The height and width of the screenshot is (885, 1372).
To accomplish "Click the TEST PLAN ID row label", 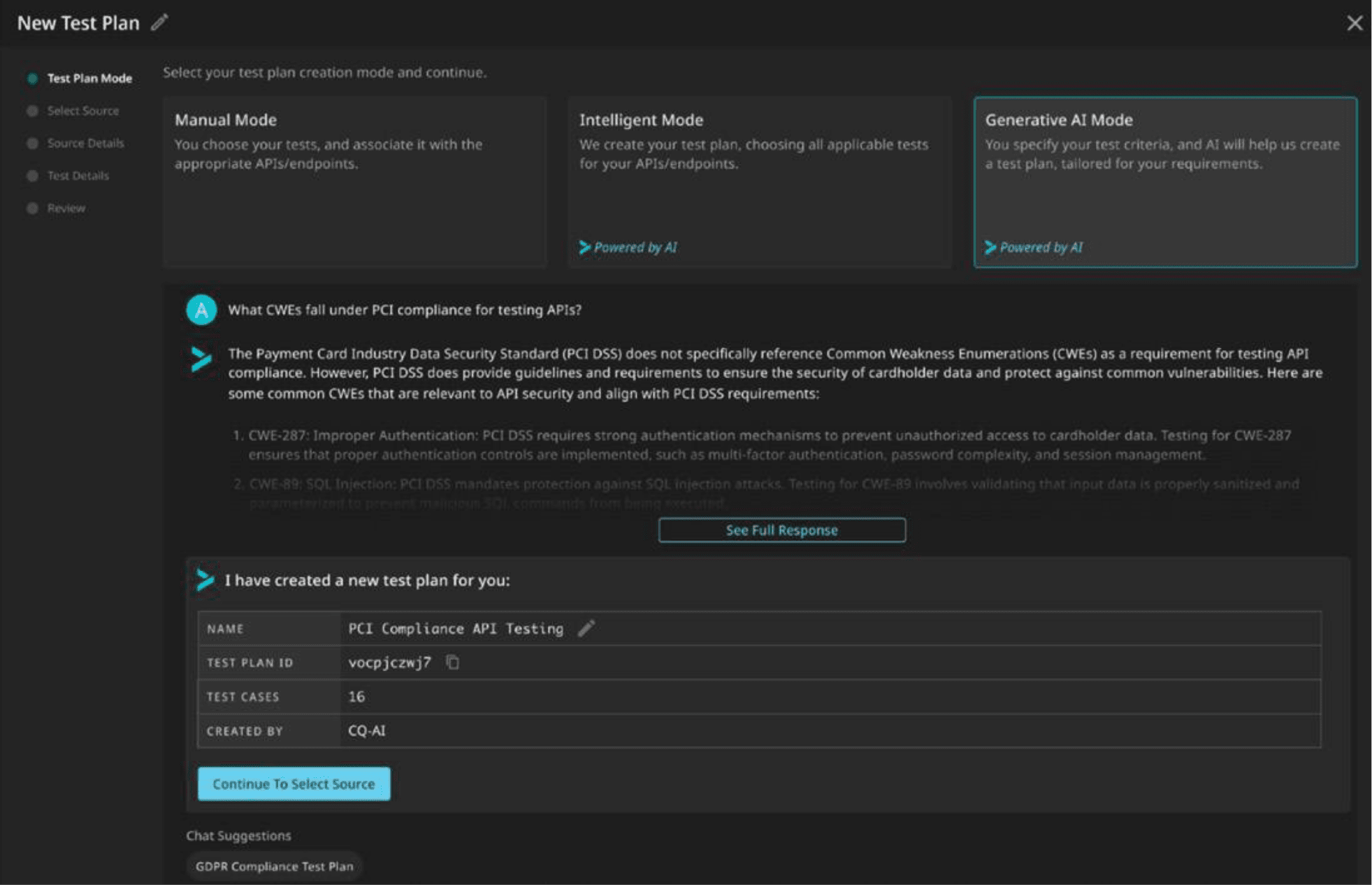I will pos(250,662).
